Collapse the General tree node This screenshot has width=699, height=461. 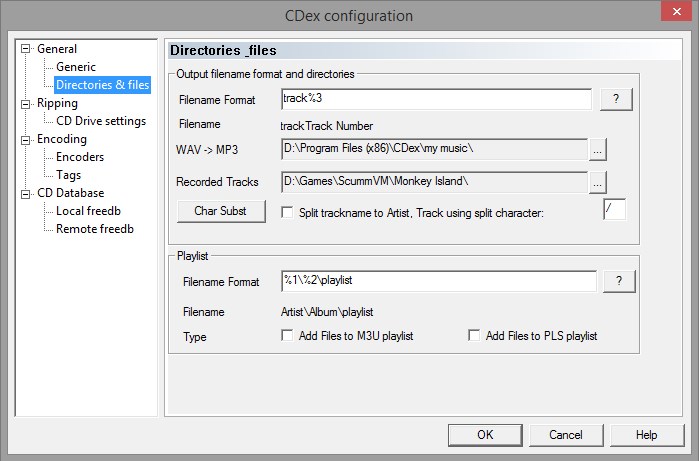click(26, 49)
